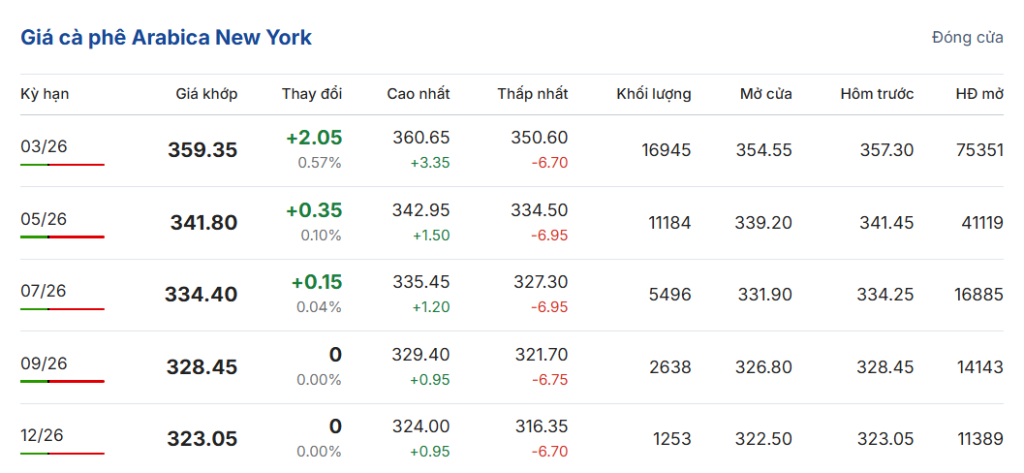Screen dimensions: 1024x473
Task: Click the matched price 359.35
Action: tap(202, 150)
